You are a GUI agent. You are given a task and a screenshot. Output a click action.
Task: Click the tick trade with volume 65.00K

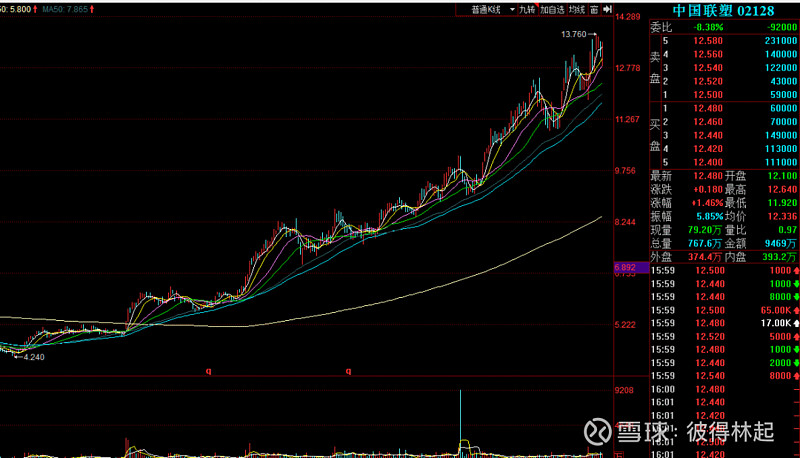click(776, 310)
